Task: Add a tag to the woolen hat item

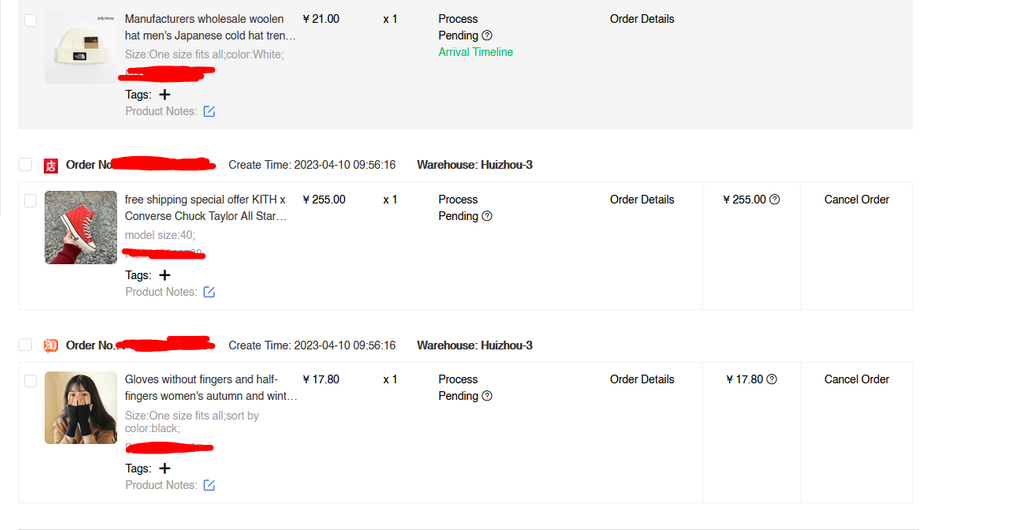Action: tap(165, 95)
